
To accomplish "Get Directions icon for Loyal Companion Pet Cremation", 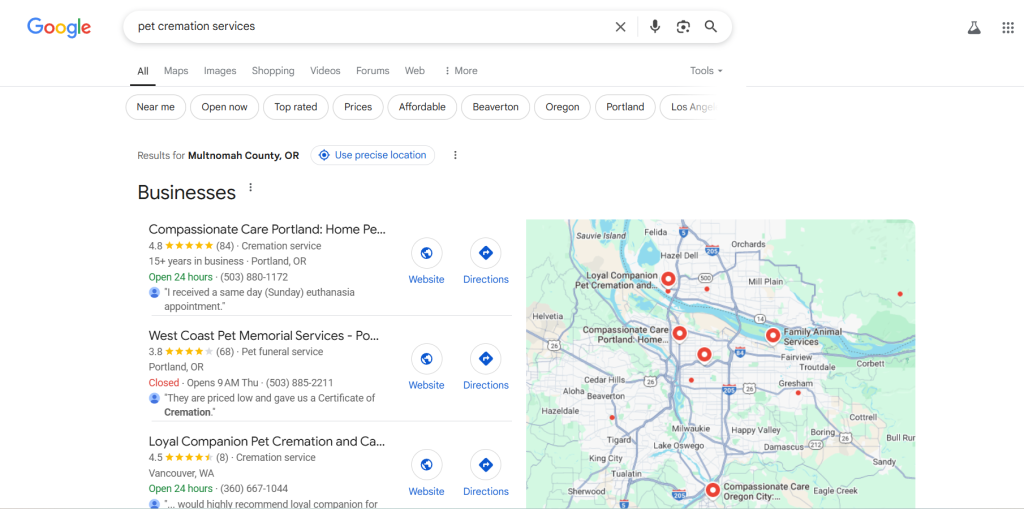I will click(x=486, y=465).
